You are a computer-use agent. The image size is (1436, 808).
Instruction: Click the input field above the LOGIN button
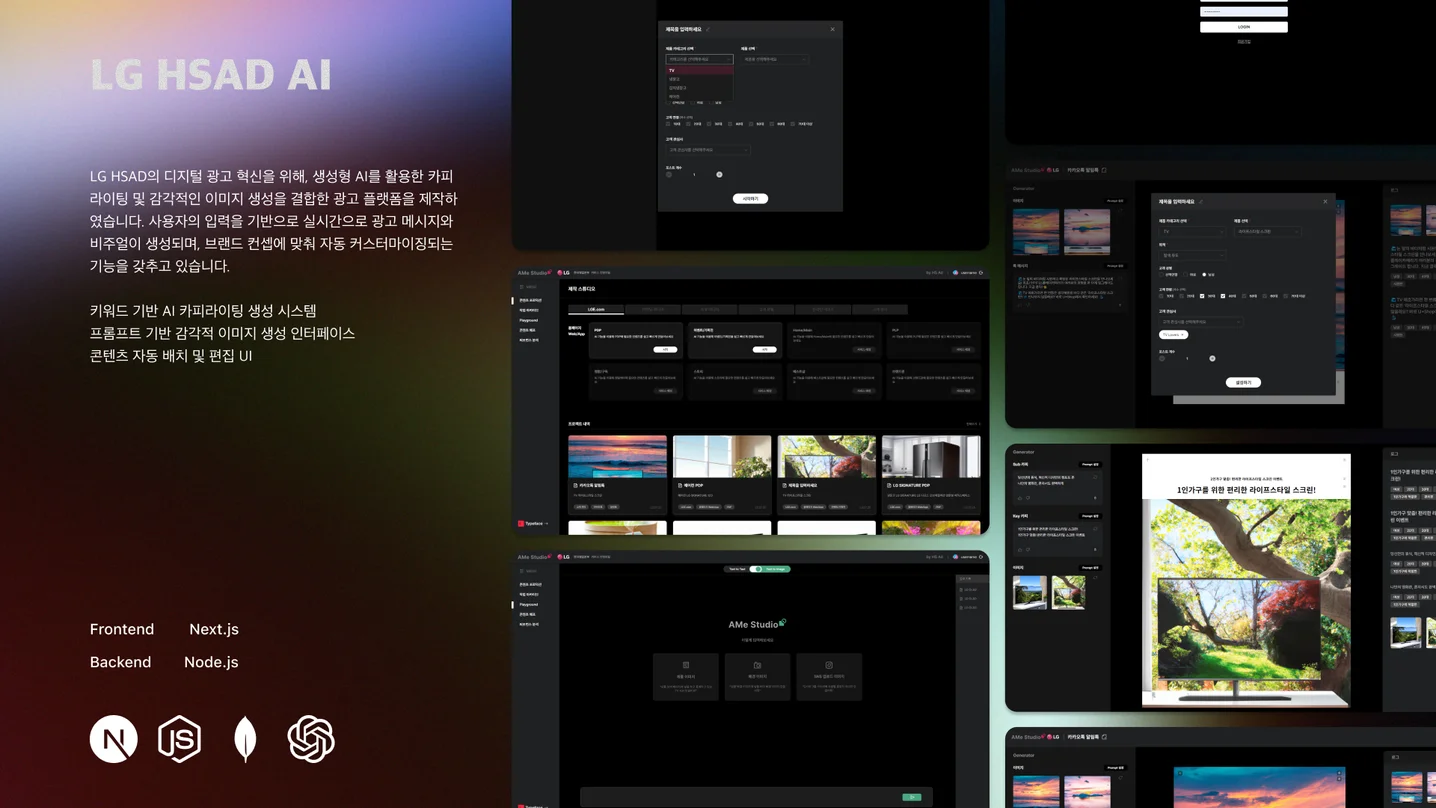coord(1244,11)
